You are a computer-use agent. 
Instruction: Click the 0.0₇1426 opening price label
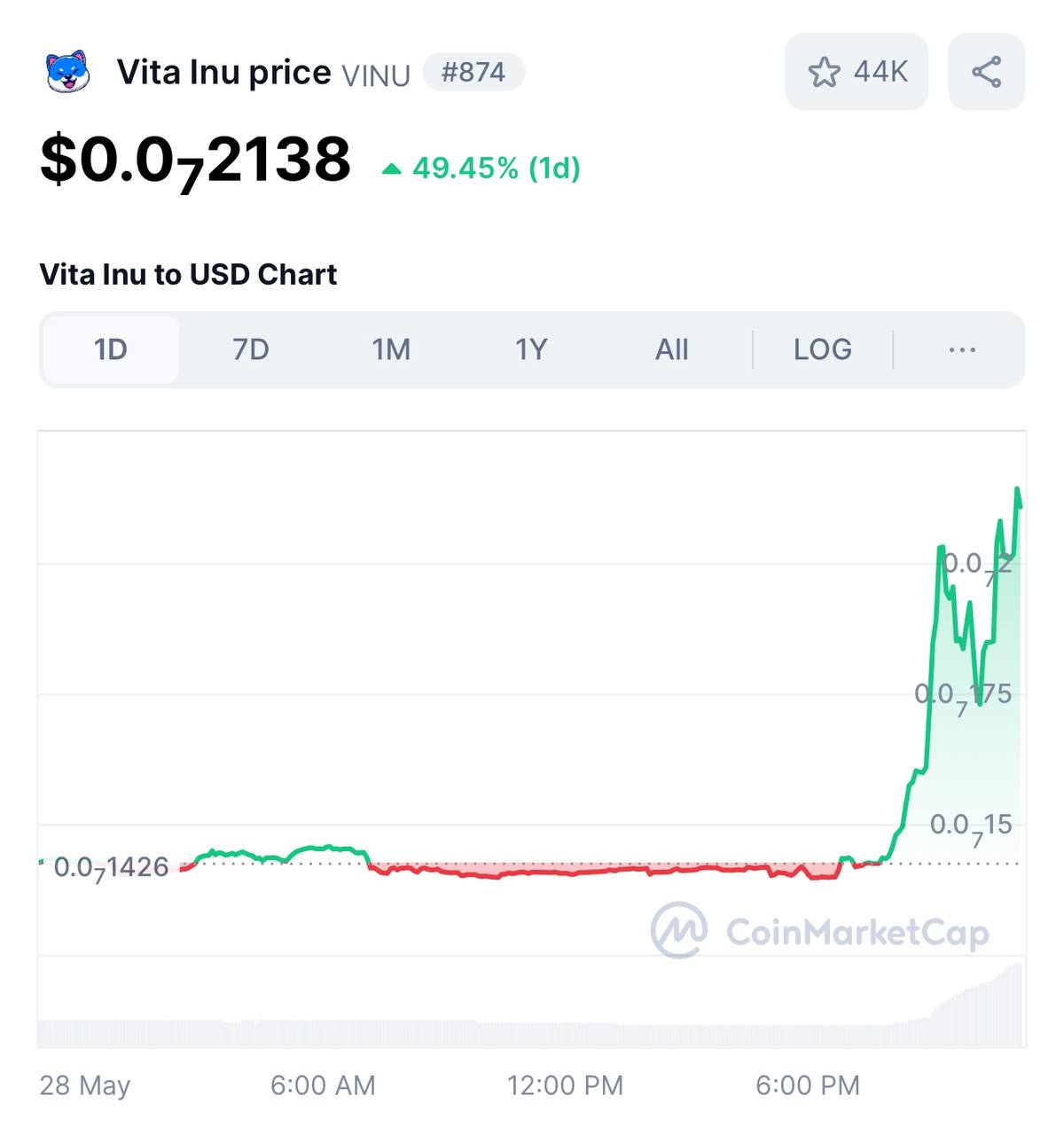click(x=111, y=867)
